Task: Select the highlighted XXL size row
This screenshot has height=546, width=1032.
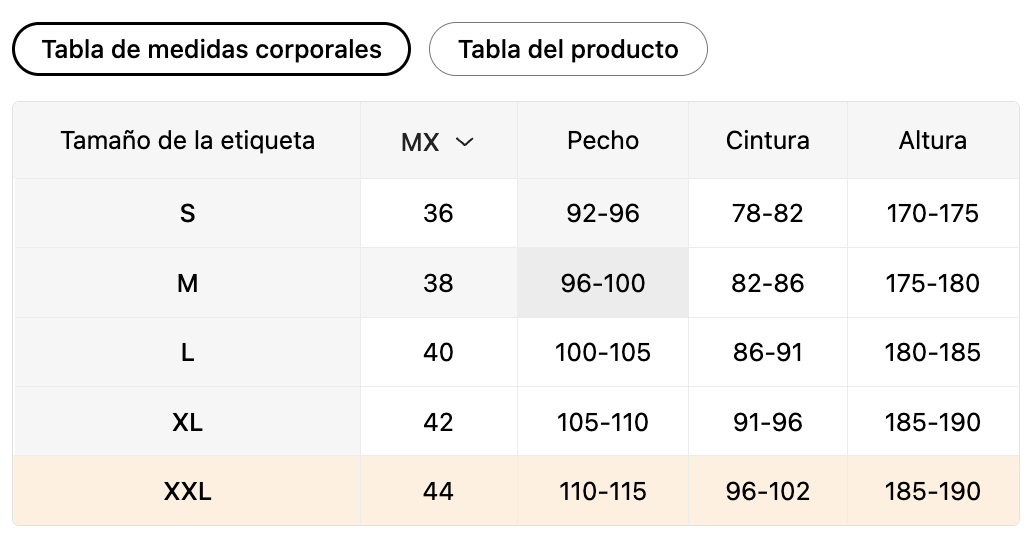Action: pyautogui.click(x=516, y=491)
